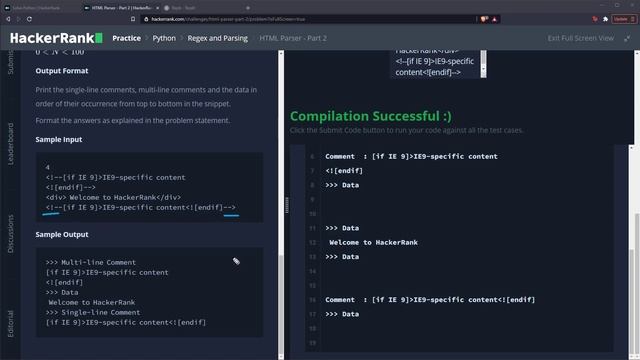Click sample output line '>>> Single-line Comment'
Viewport: 640px width, 360px height.
tap(93, 313)
